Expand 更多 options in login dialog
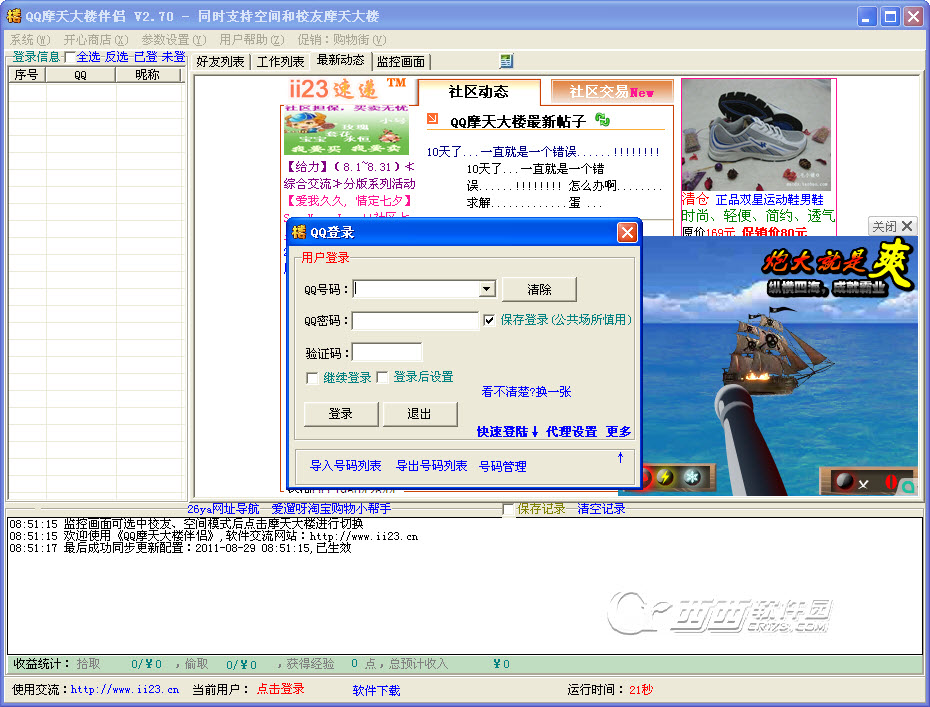 coord(618,432)
